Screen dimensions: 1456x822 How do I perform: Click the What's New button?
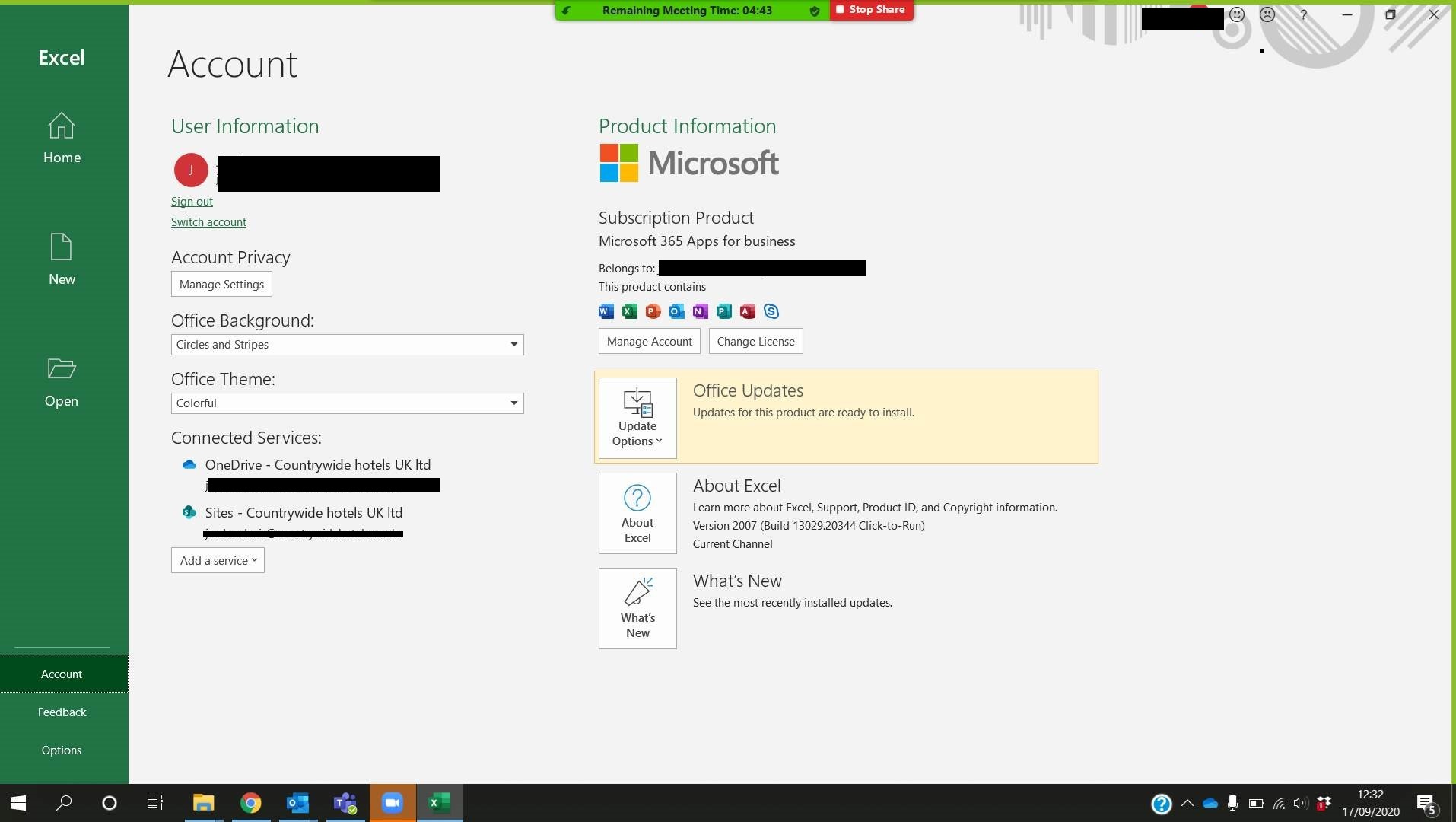(637, 608)
